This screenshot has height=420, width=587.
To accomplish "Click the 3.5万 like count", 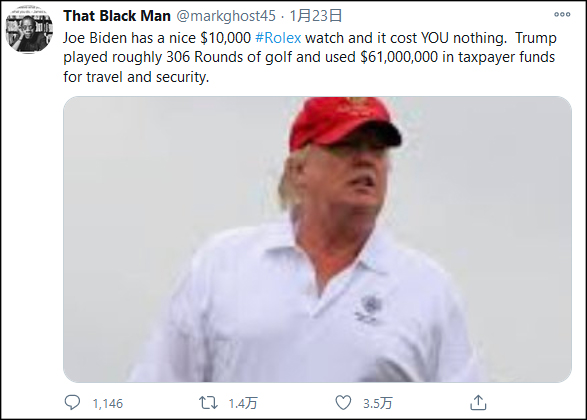I will [x=377, y=404].
